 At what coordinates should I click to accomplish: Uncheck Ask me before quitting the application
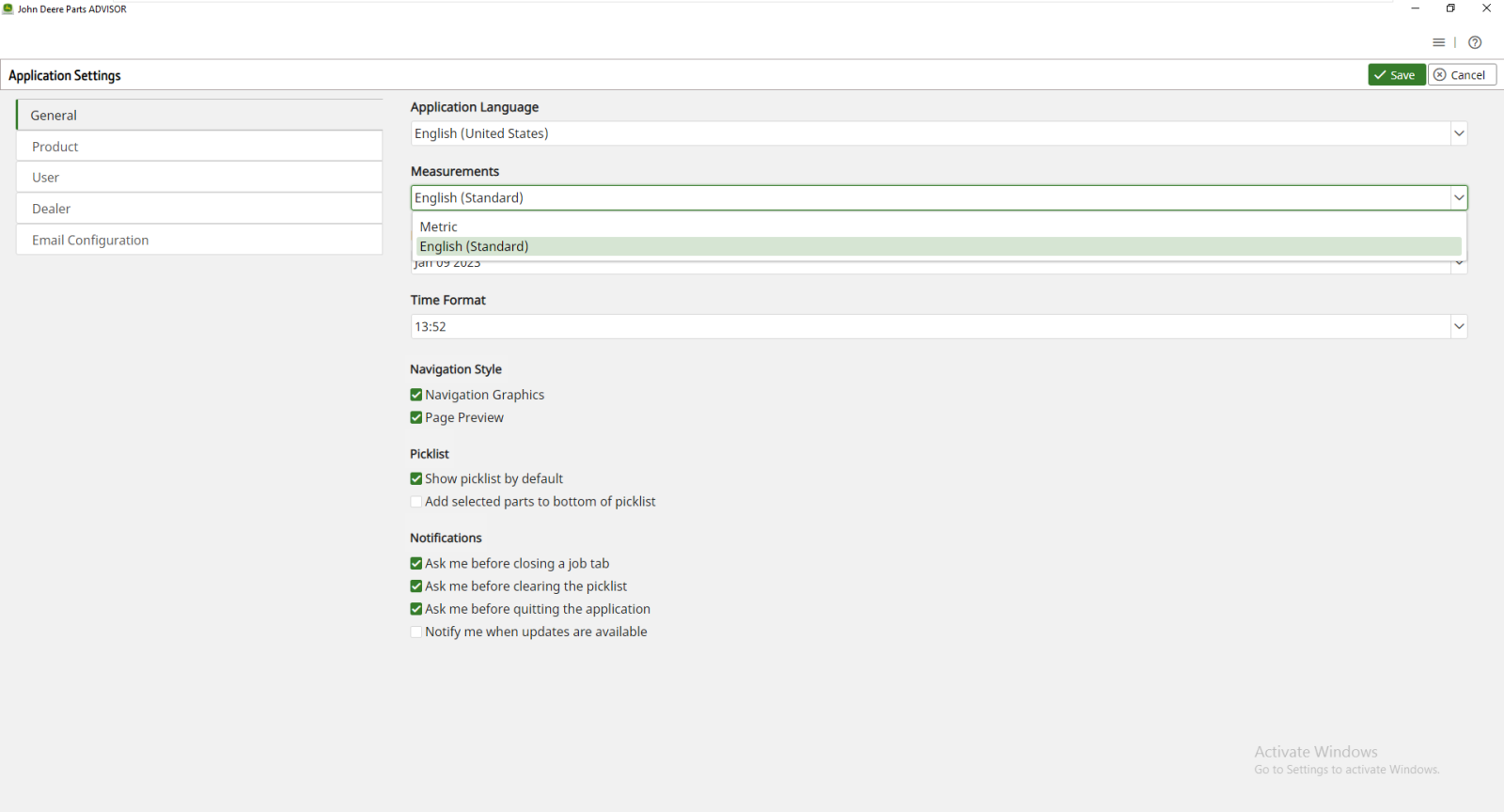pyautogui.click(x=416, y=609)
